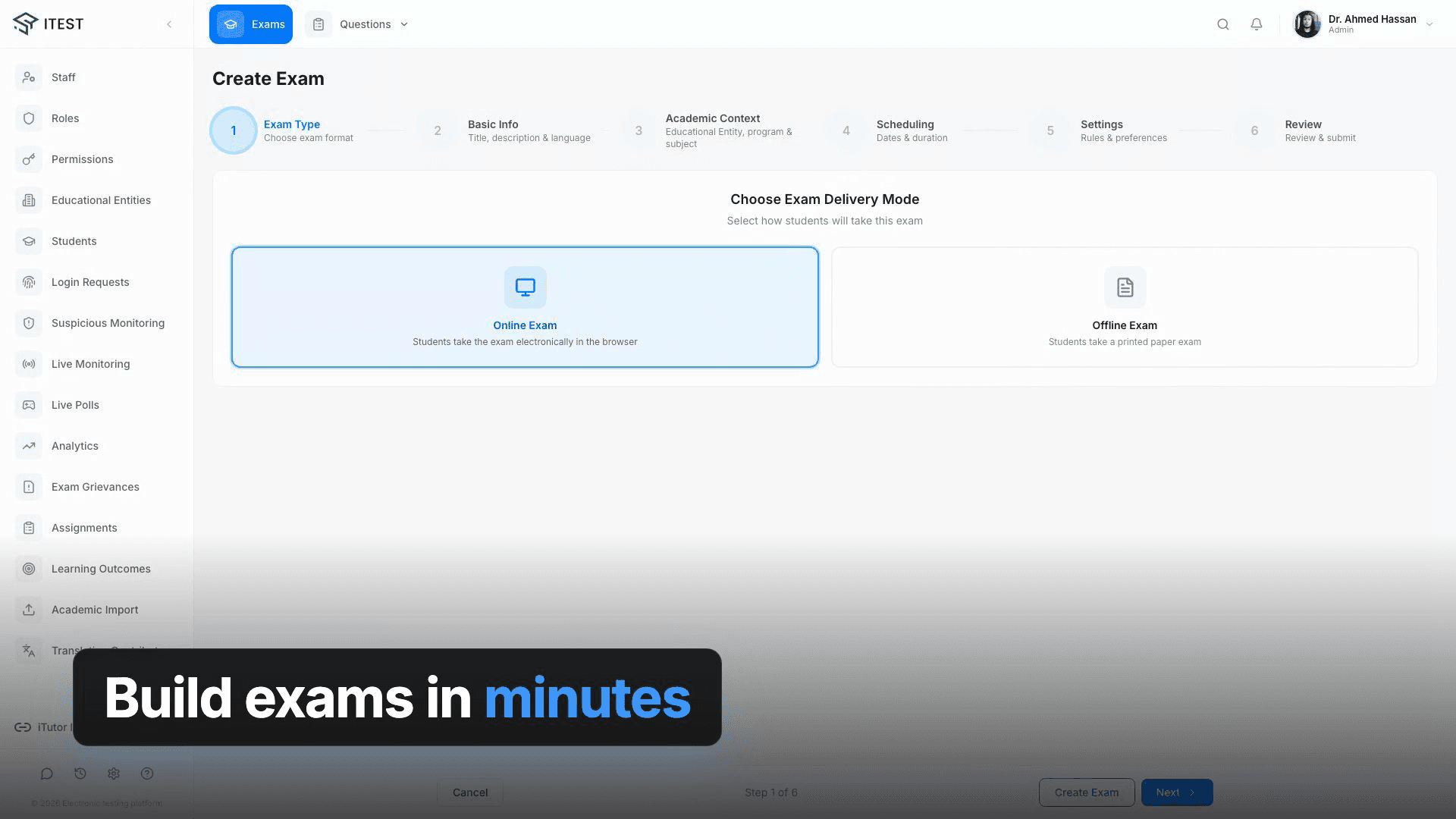Open Suspicious Monitoring shield icon
Image resolution: width=1456 pixels, height=819 pixels.
click(29, 323)
